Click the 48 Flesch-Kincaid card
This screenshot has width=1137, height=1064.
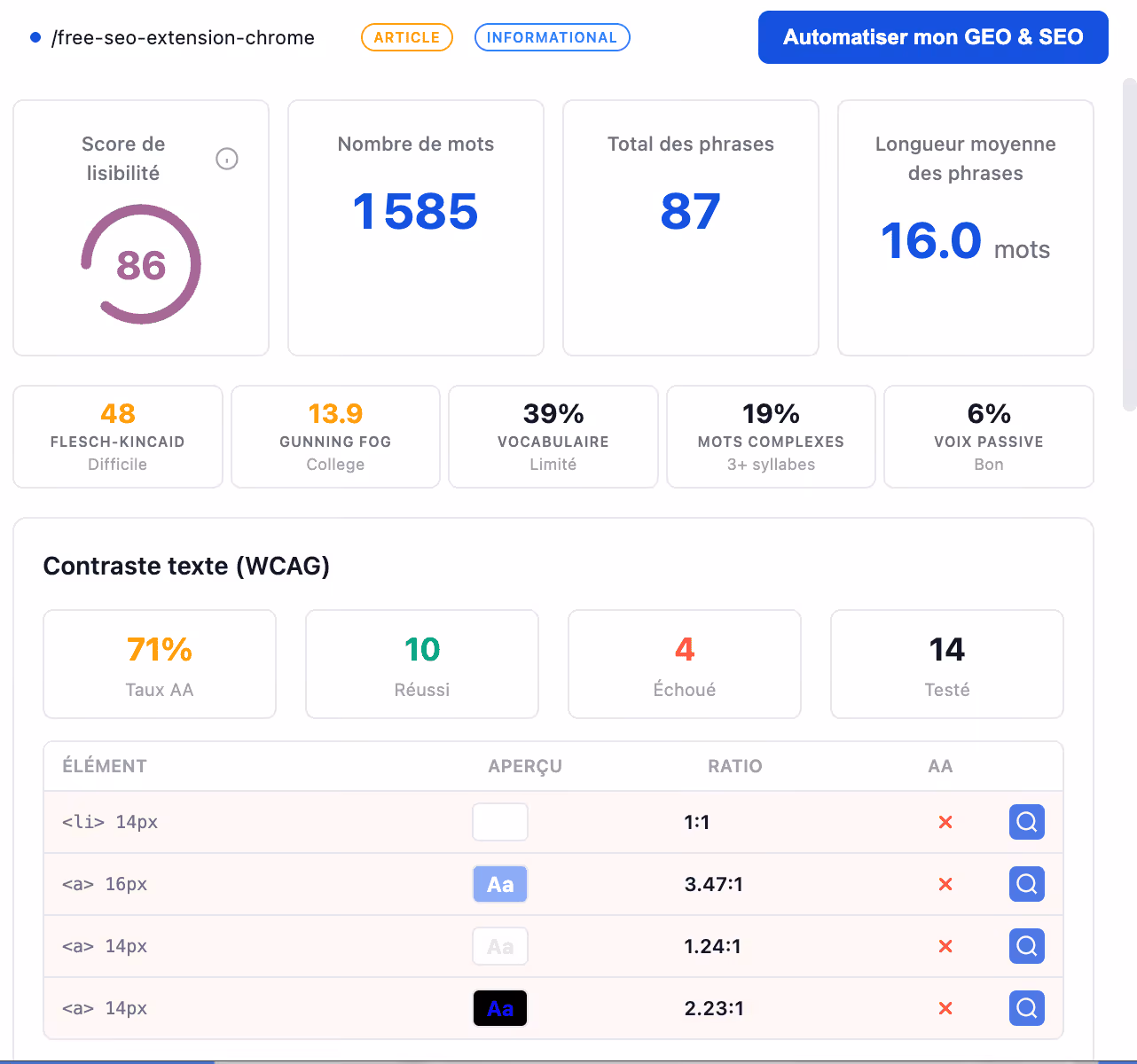(118, 436)
